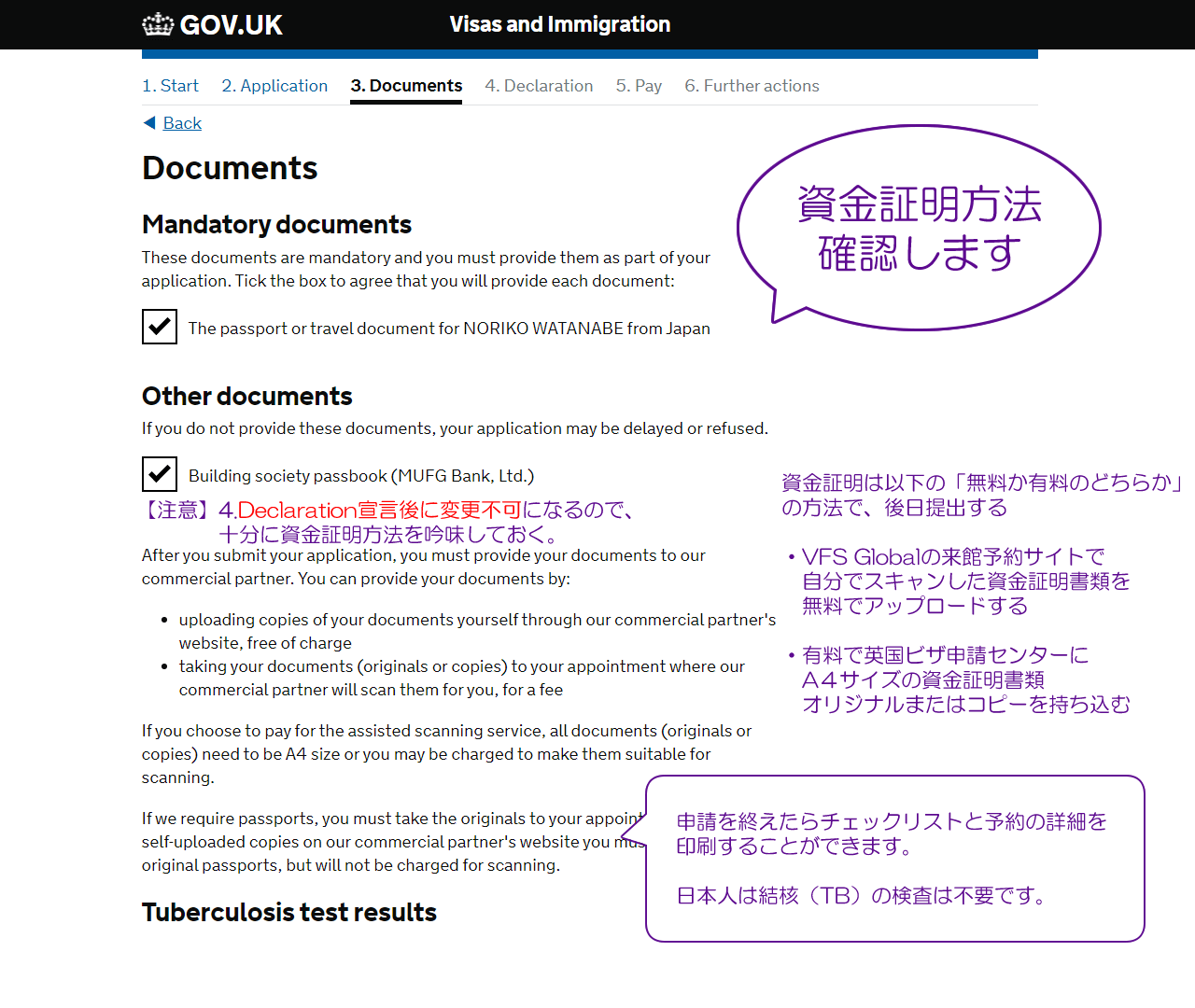Click the Documents page heading
This screenshot has width=1195, height=1008.
pyautogui.click(x=230, y=168)
